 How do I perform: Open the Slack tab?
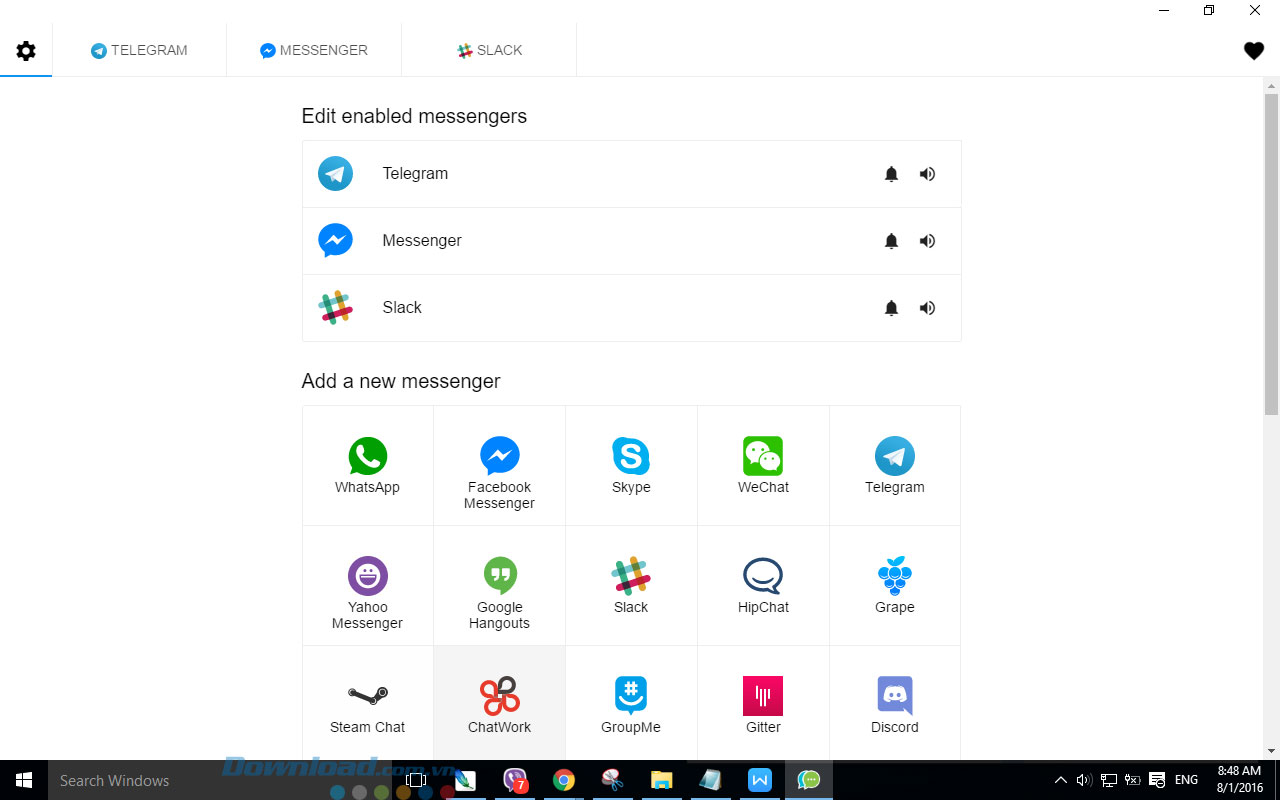[x=489, y=50]
